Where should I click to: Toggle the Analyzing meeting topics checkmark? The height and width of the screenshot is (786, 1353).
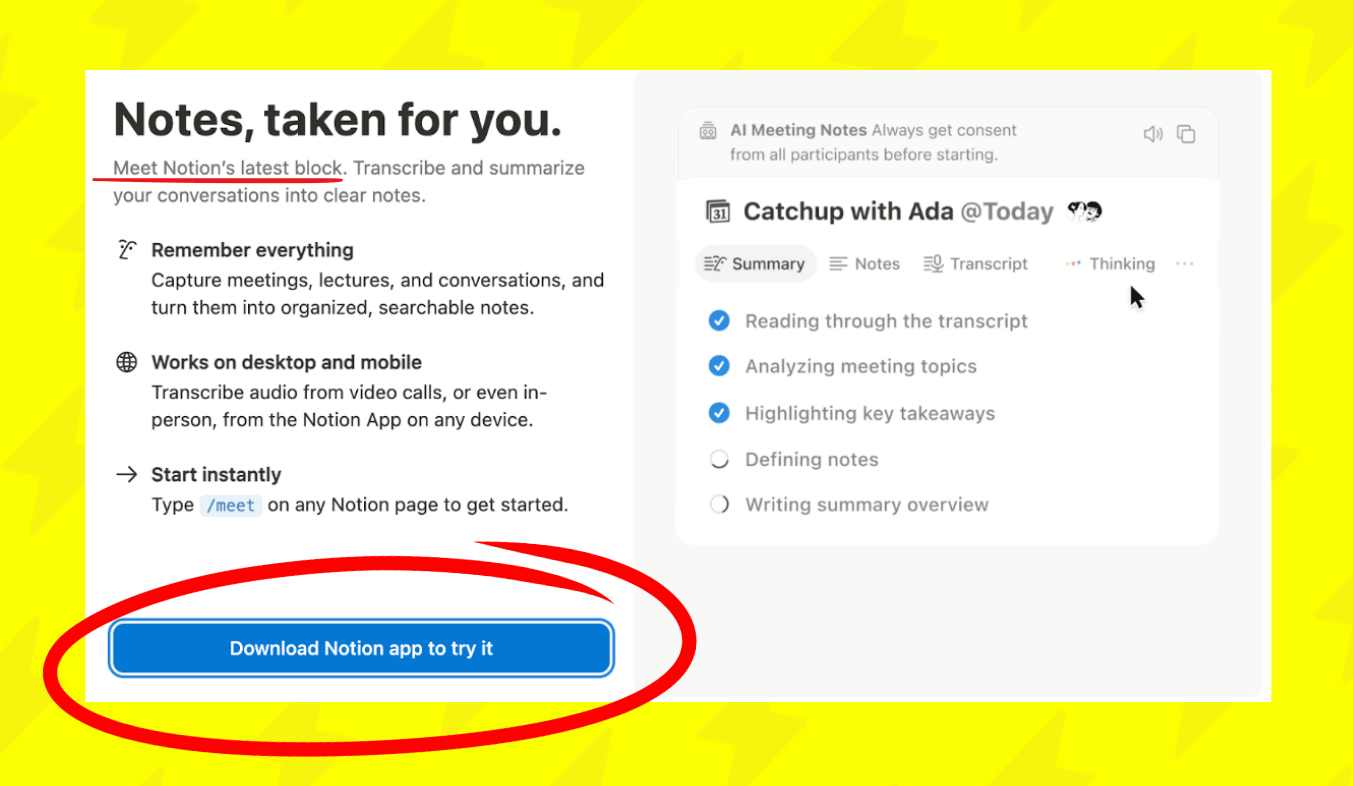click(x=719, y=366)
